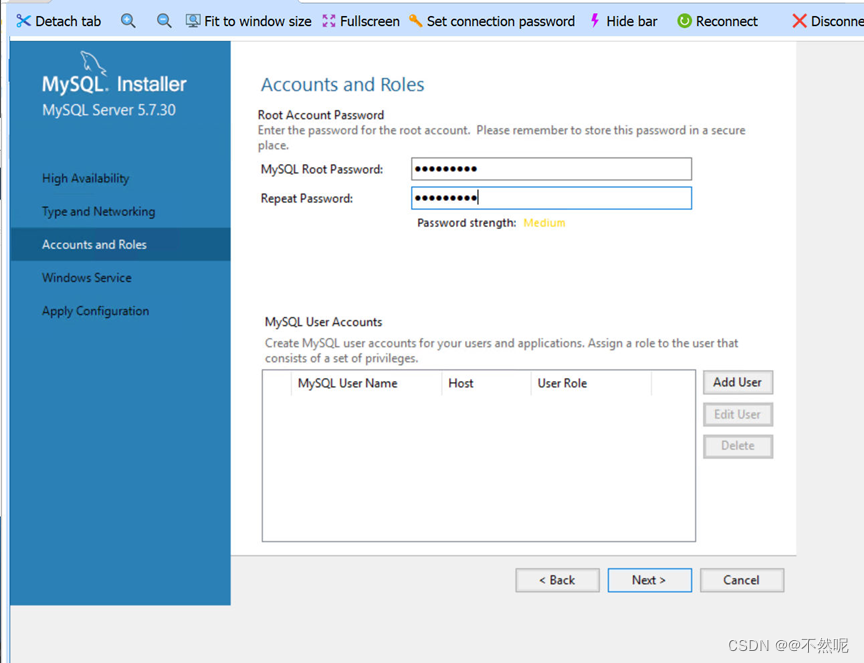Image resolution: width=864 pixels, height=663 pixels.
Task: Click the disabled Delete button
Action: pos(738,446)
